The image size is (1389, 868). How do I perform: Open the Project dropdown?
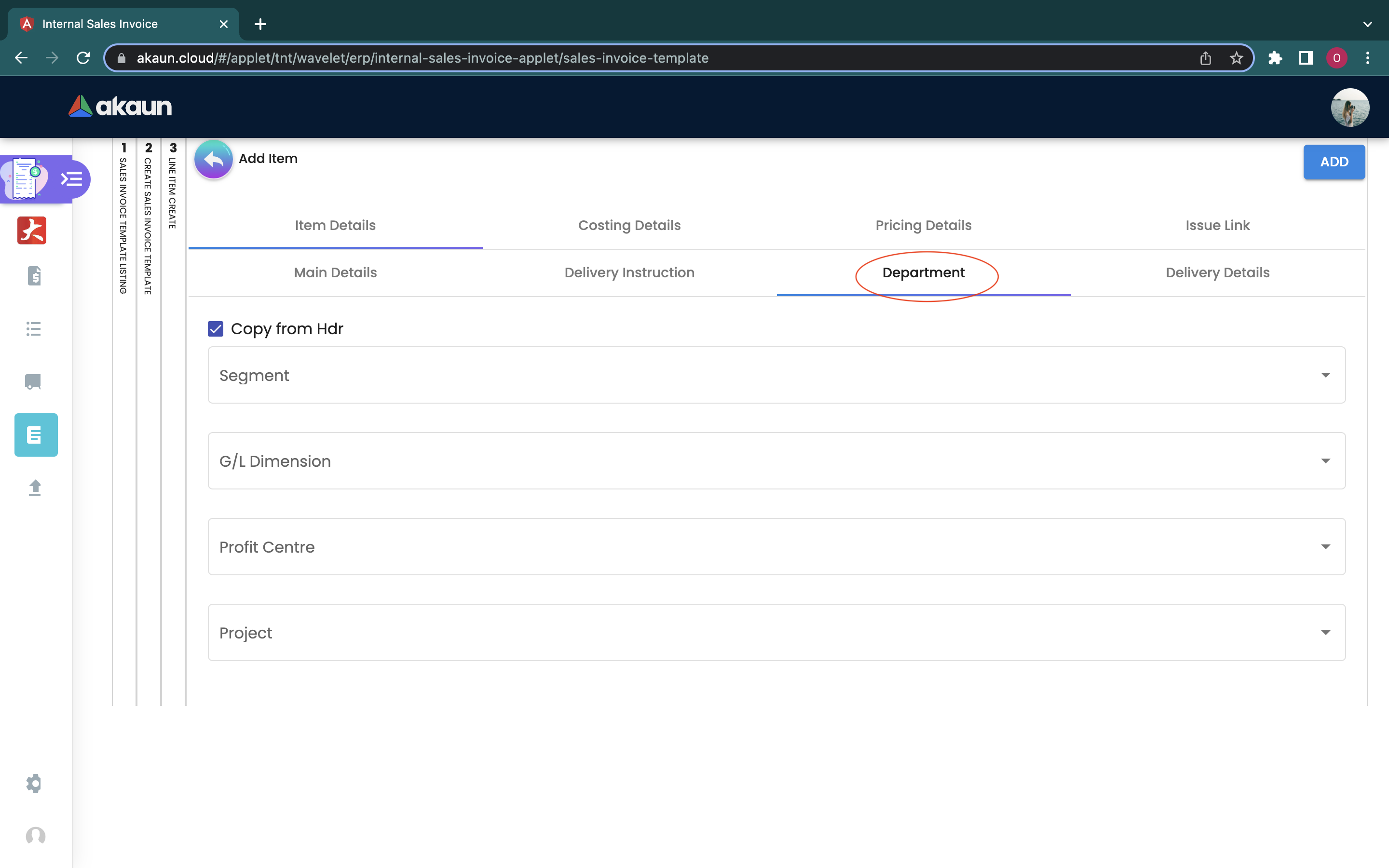coord(776,632)
